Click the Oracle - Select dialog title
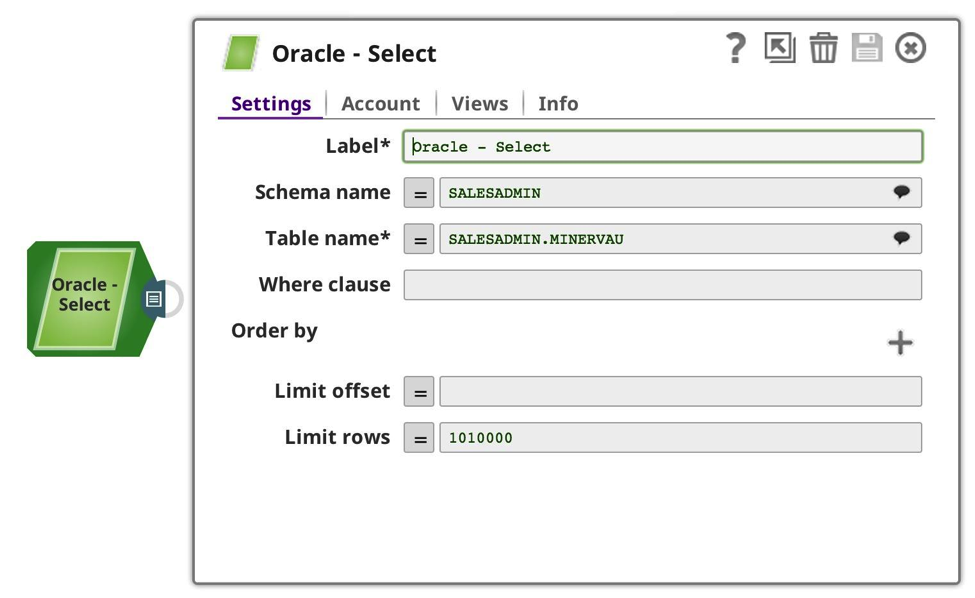 pos(354,53)
